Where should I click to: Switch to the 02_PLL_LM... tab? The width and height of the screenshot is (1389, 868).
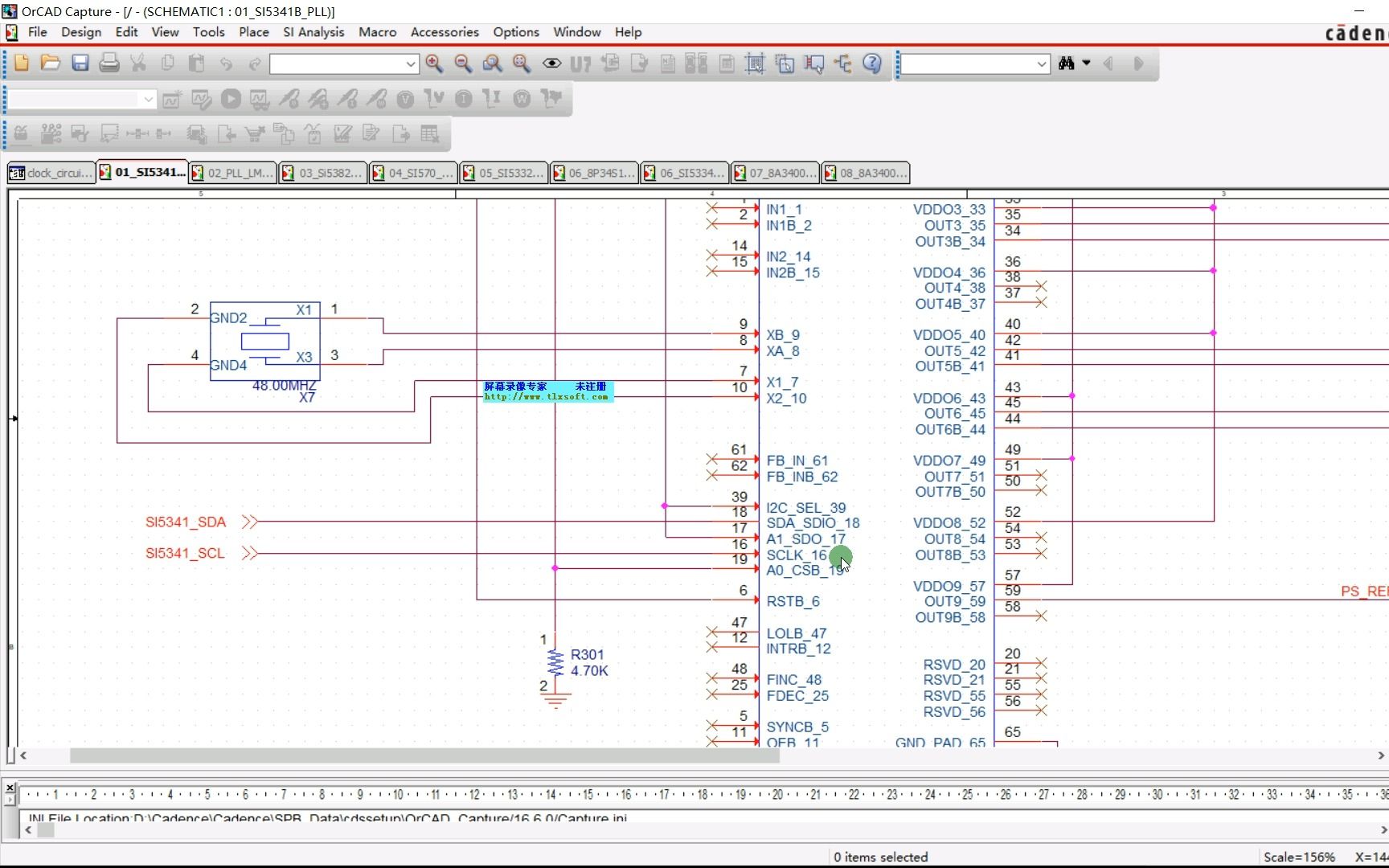tap(232, 173)
